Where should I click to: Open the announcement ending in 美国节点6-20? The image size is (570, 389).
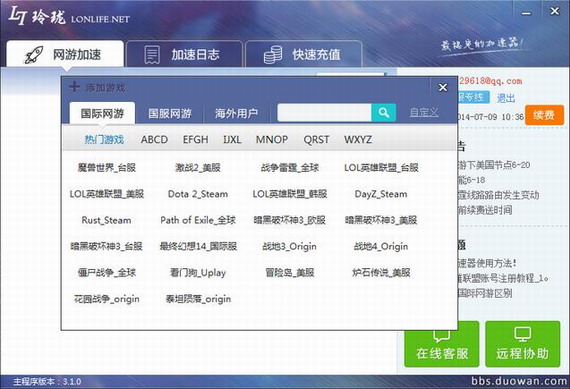point(494,165)
